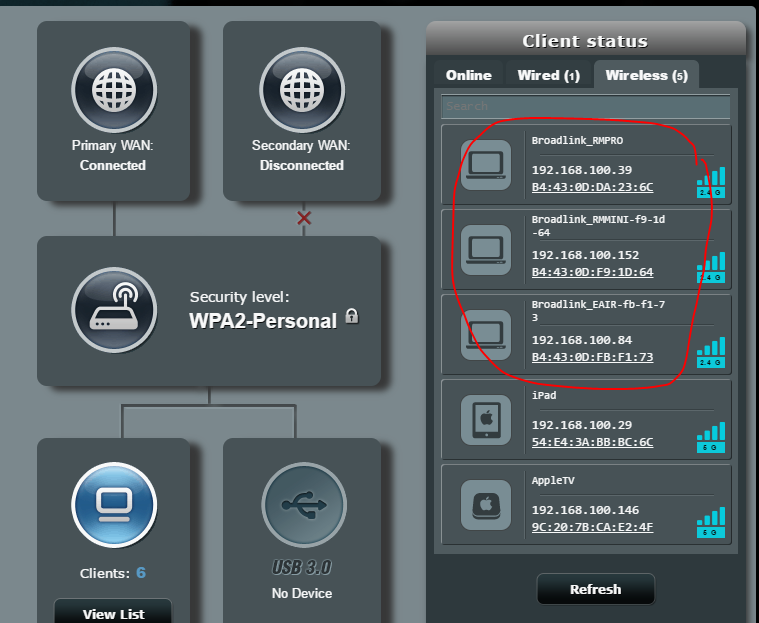759x623 pixels.
Task: Click IP address 192.168.100.29
Action: [582, 425]
